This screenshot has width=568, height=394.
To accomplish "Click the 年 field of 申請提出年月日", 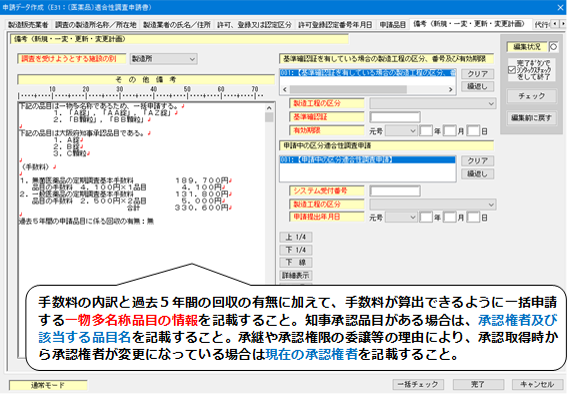I will [426, 217].
